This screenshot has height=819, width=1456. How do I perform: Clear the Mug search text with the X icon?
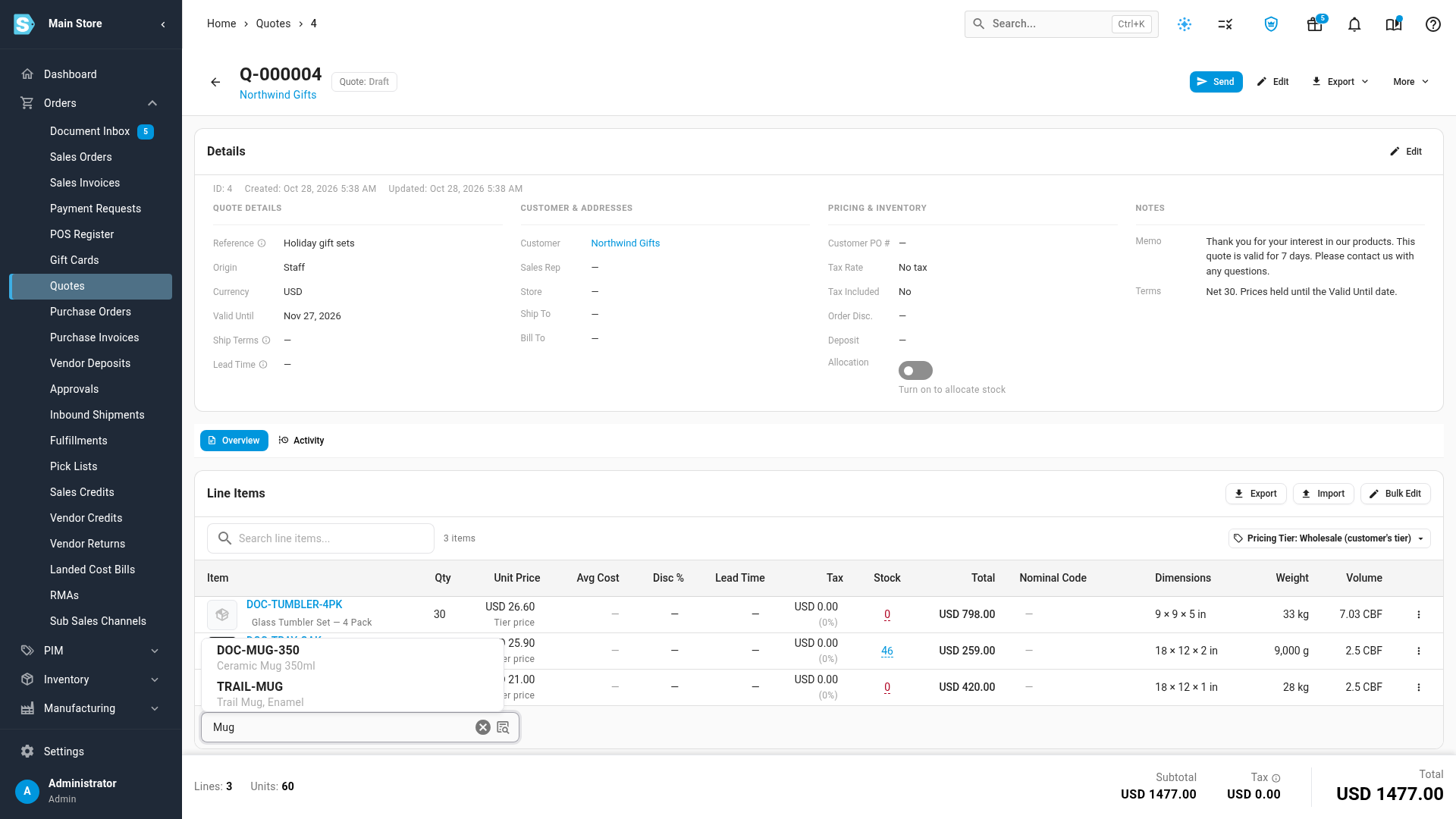[x=483, y=727]
